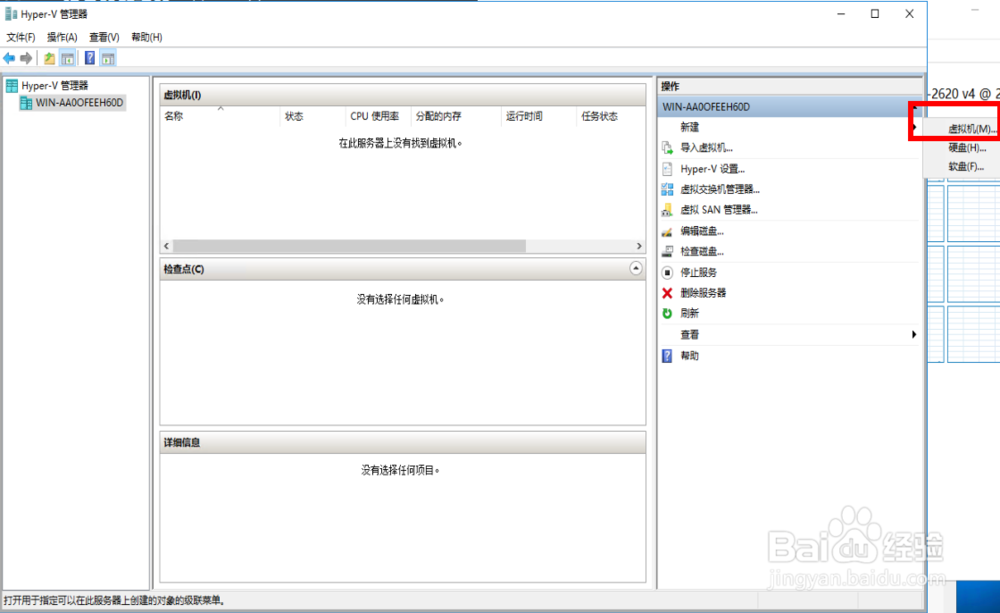Click the Hyper-V 管理器 tree root icon

[11, 85]
